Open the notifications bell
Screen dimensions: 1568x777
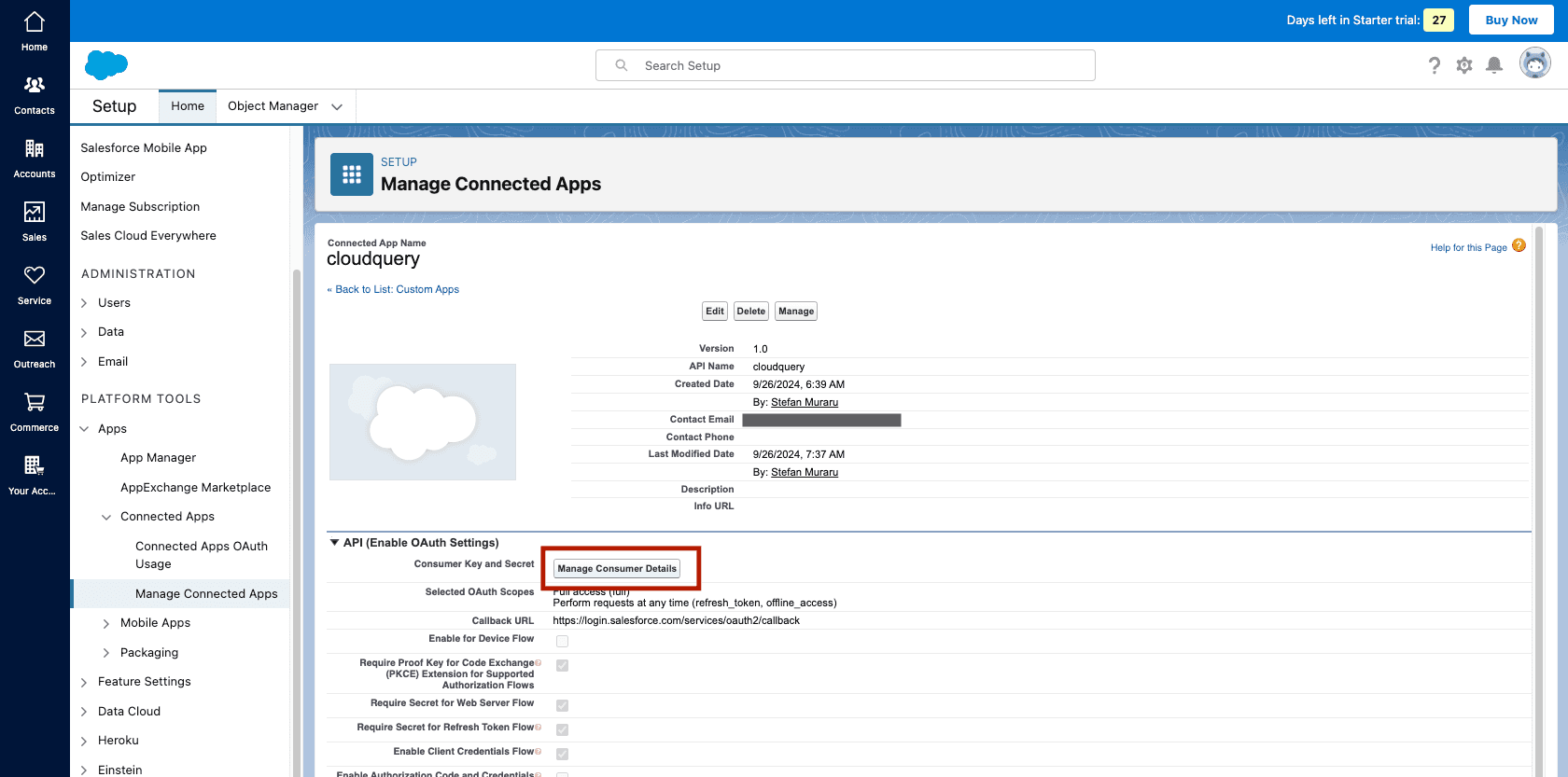click(x=1494, y=65)
